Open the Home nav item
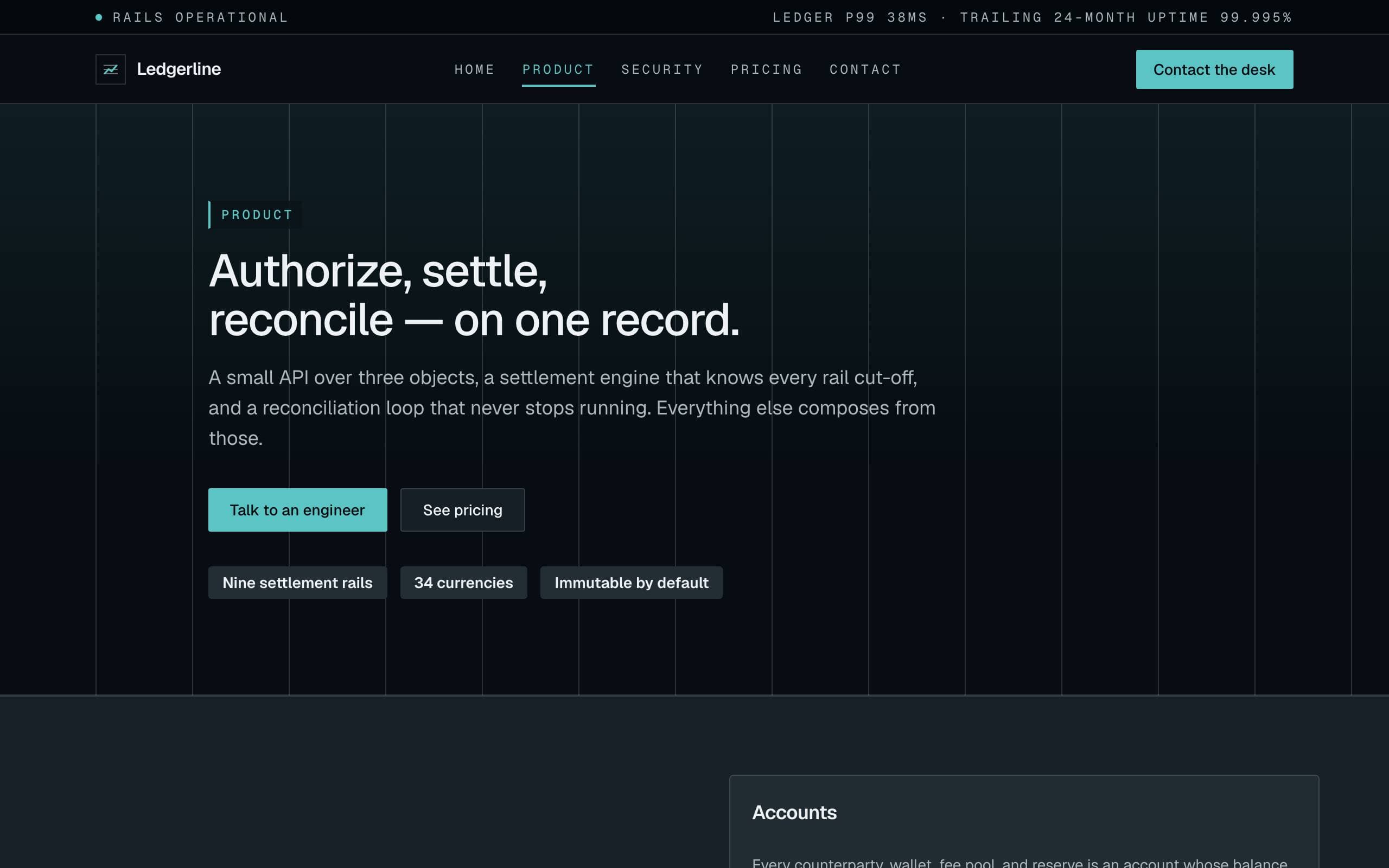The height and width of the screenshot is (868, 1389). click(475, 69)
